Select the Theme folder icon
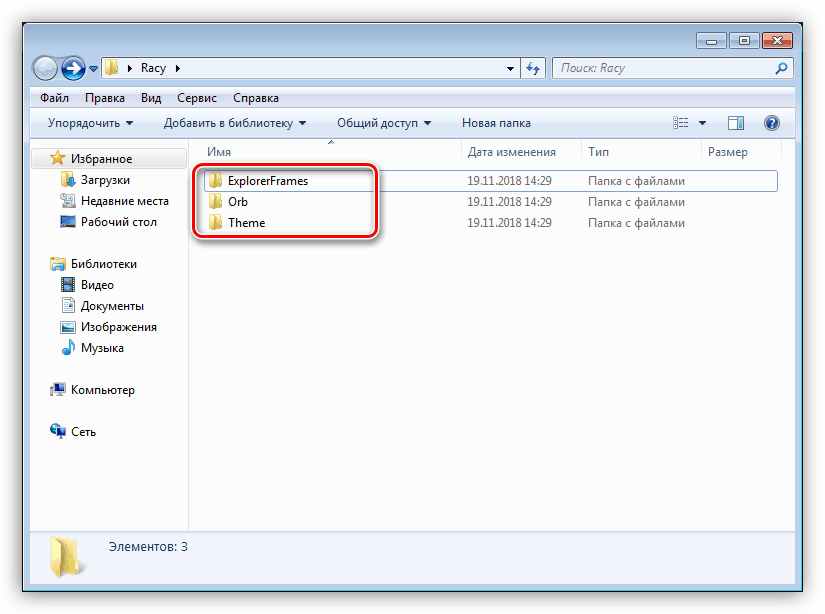 215,223
